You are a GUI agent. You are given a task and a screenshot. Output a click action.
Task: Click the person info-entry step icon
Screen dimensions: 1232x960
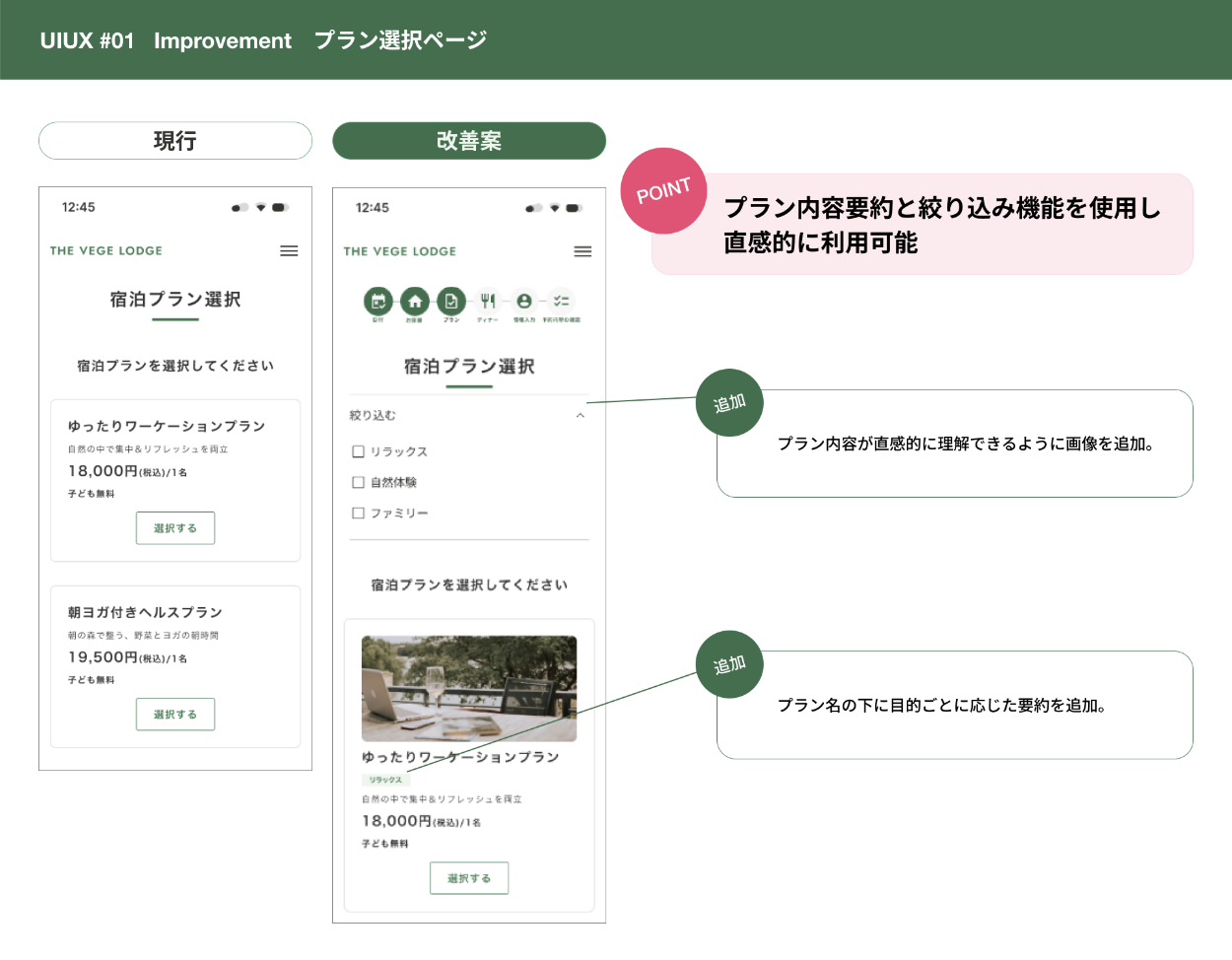click(524, 302)
